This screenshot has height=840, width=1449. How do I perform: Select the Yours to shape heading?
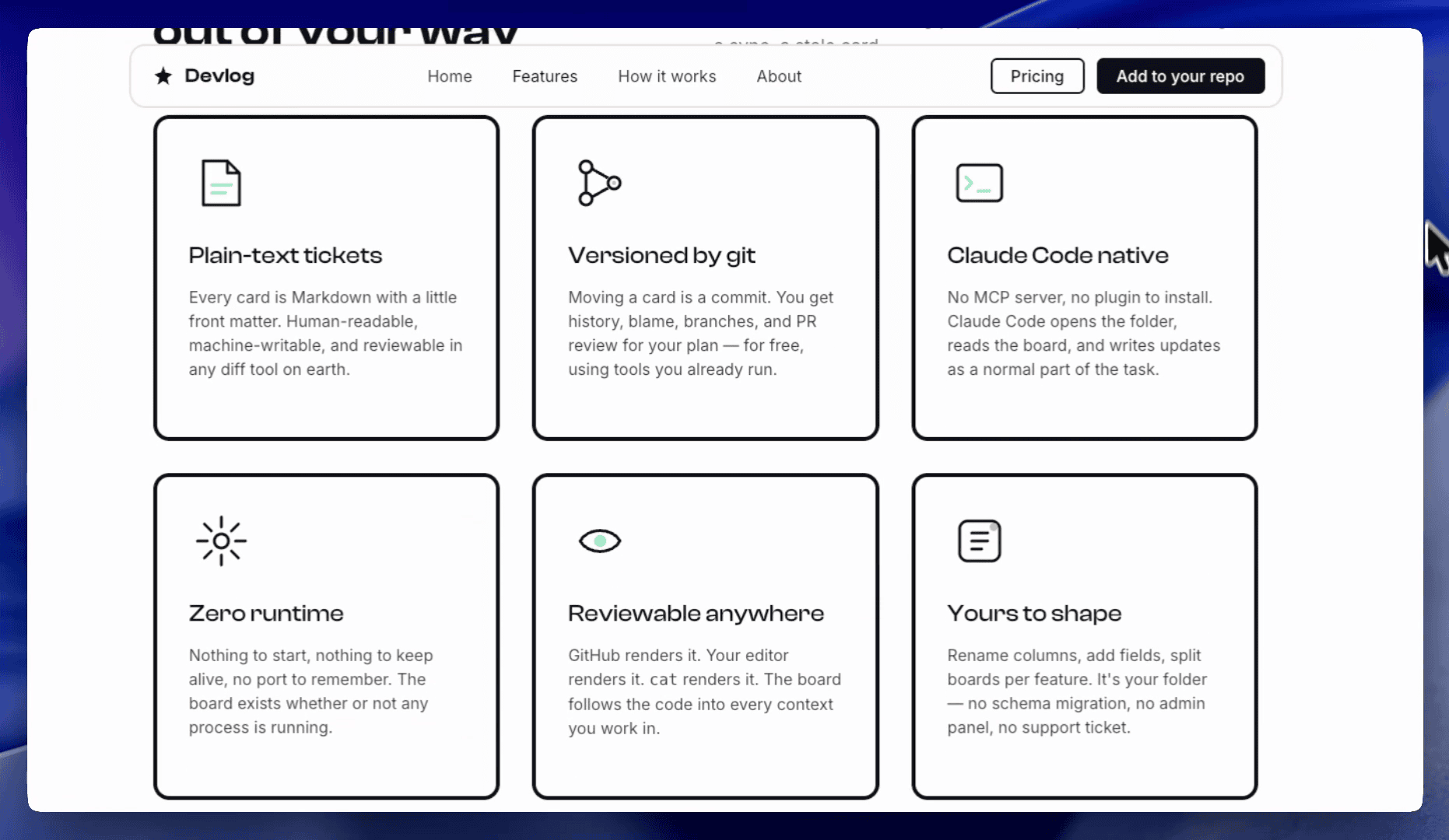(1034, 613)
